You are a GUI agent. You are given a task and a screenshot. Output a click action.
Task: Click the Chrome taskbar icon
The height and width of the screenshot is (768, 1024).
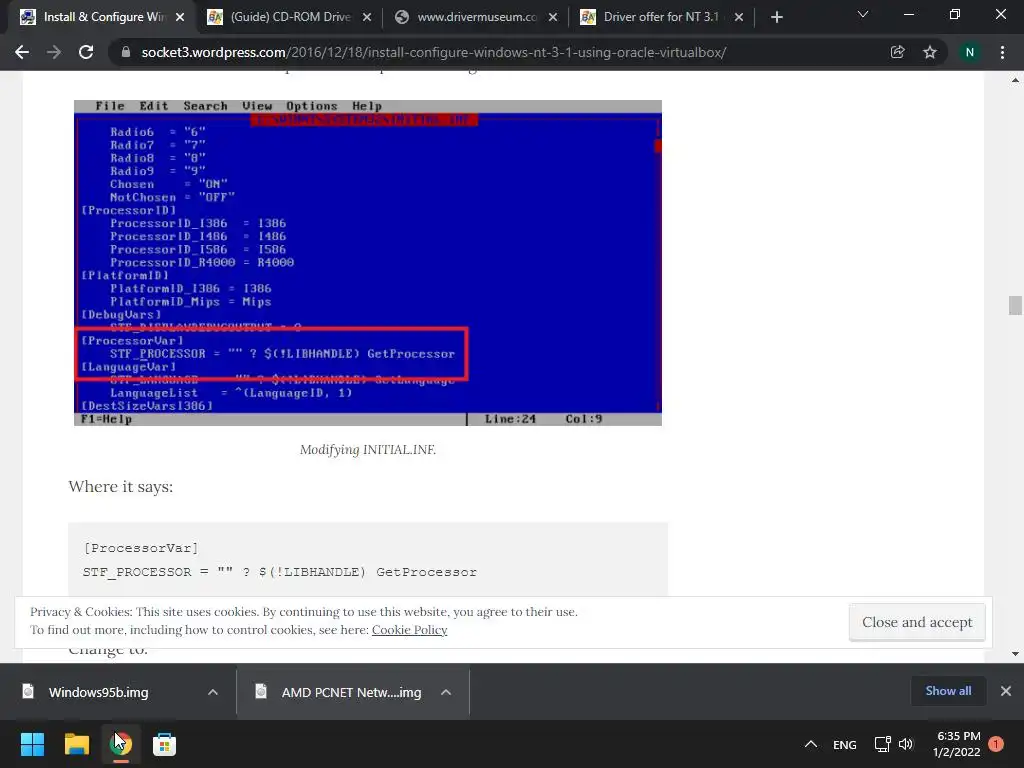[x=121, y=744]
